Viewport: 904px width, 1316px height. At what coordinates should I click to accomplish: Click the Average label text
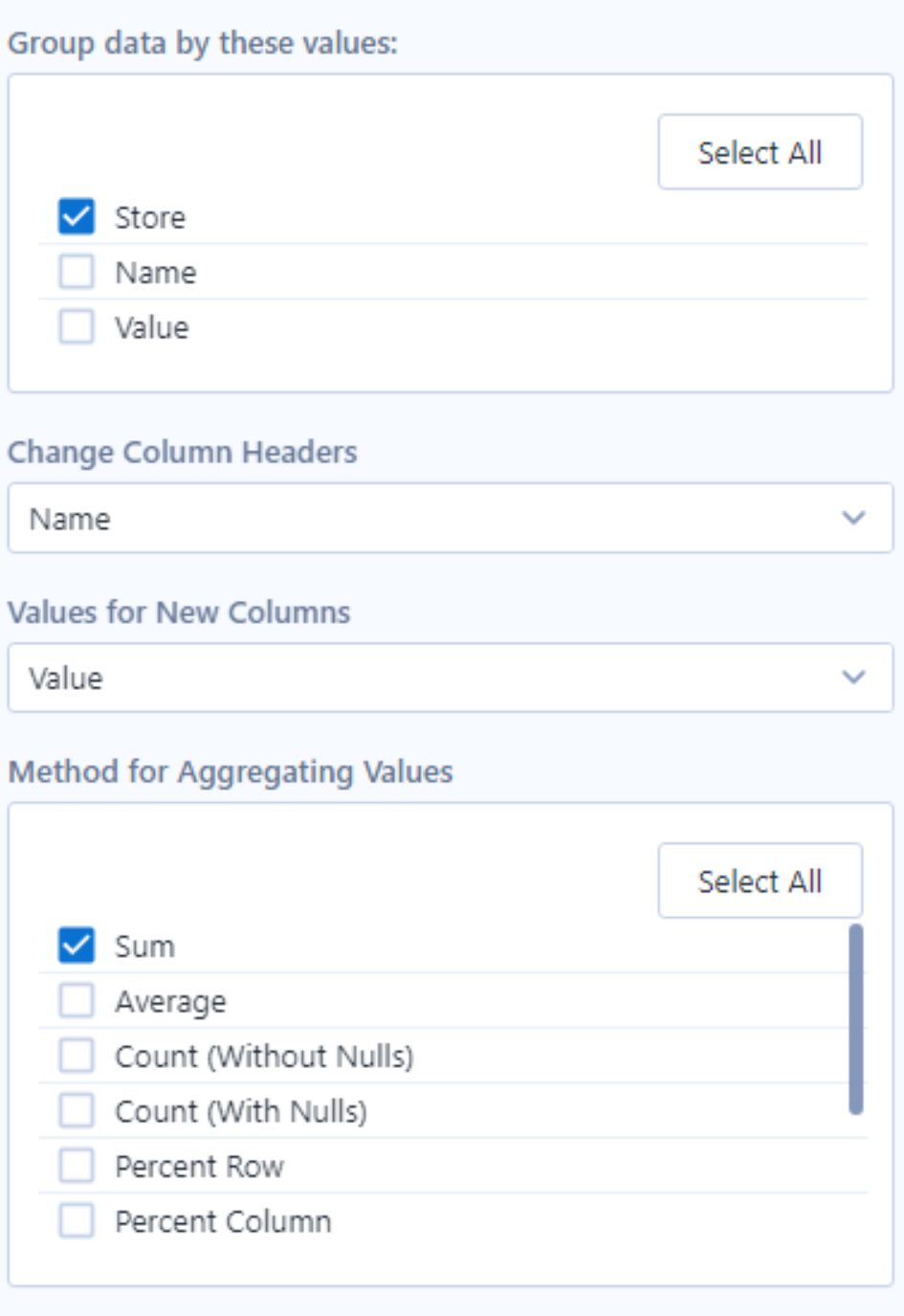pyautogui.click(x=170, y=1001)
